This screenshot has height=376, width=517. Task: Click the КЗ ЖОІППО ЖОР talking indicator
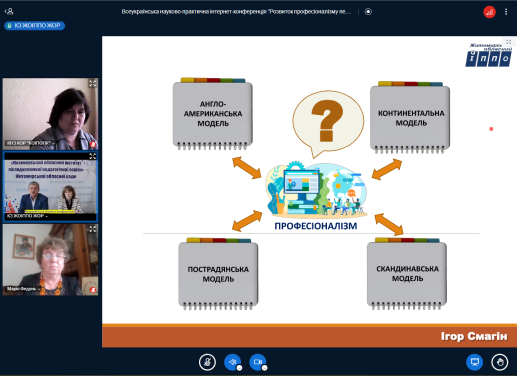click(x=34, y=25)
